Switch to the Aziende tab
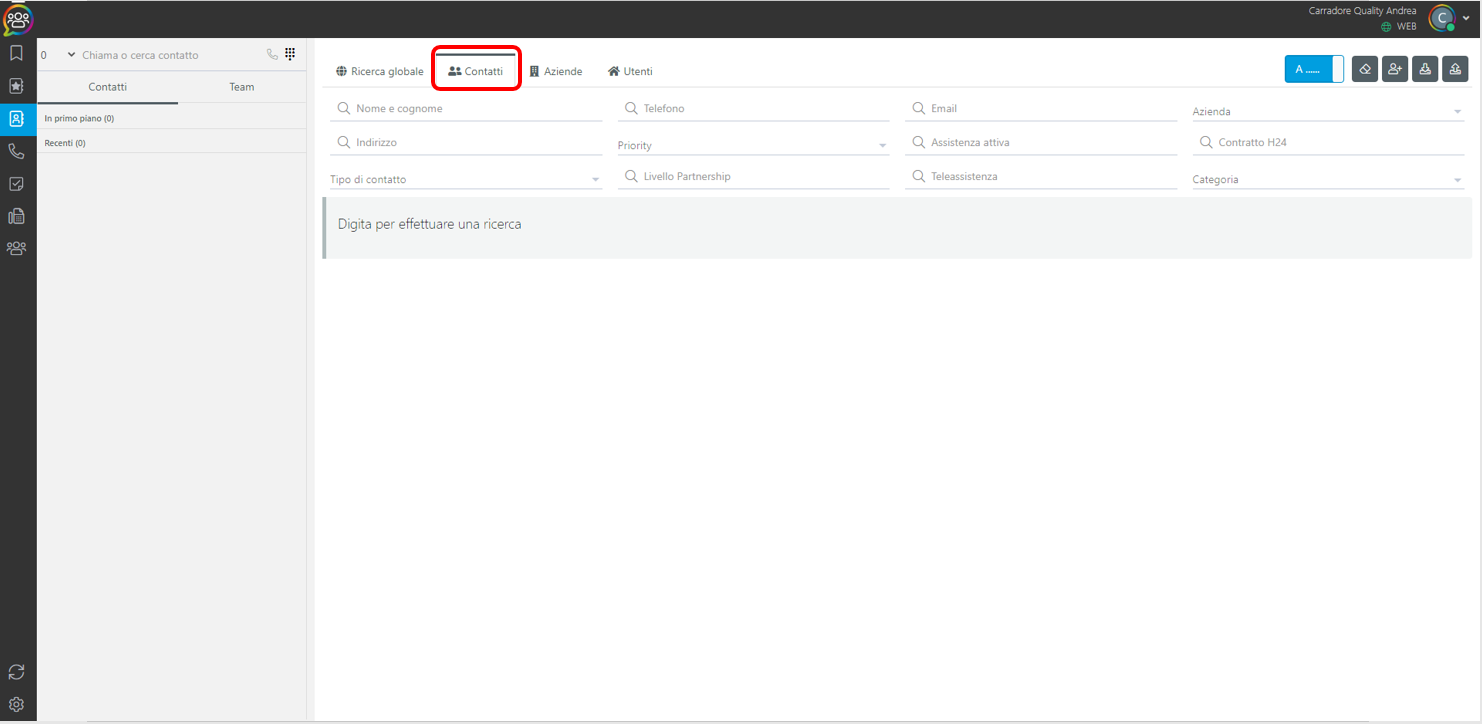 [x=556, y=72]
